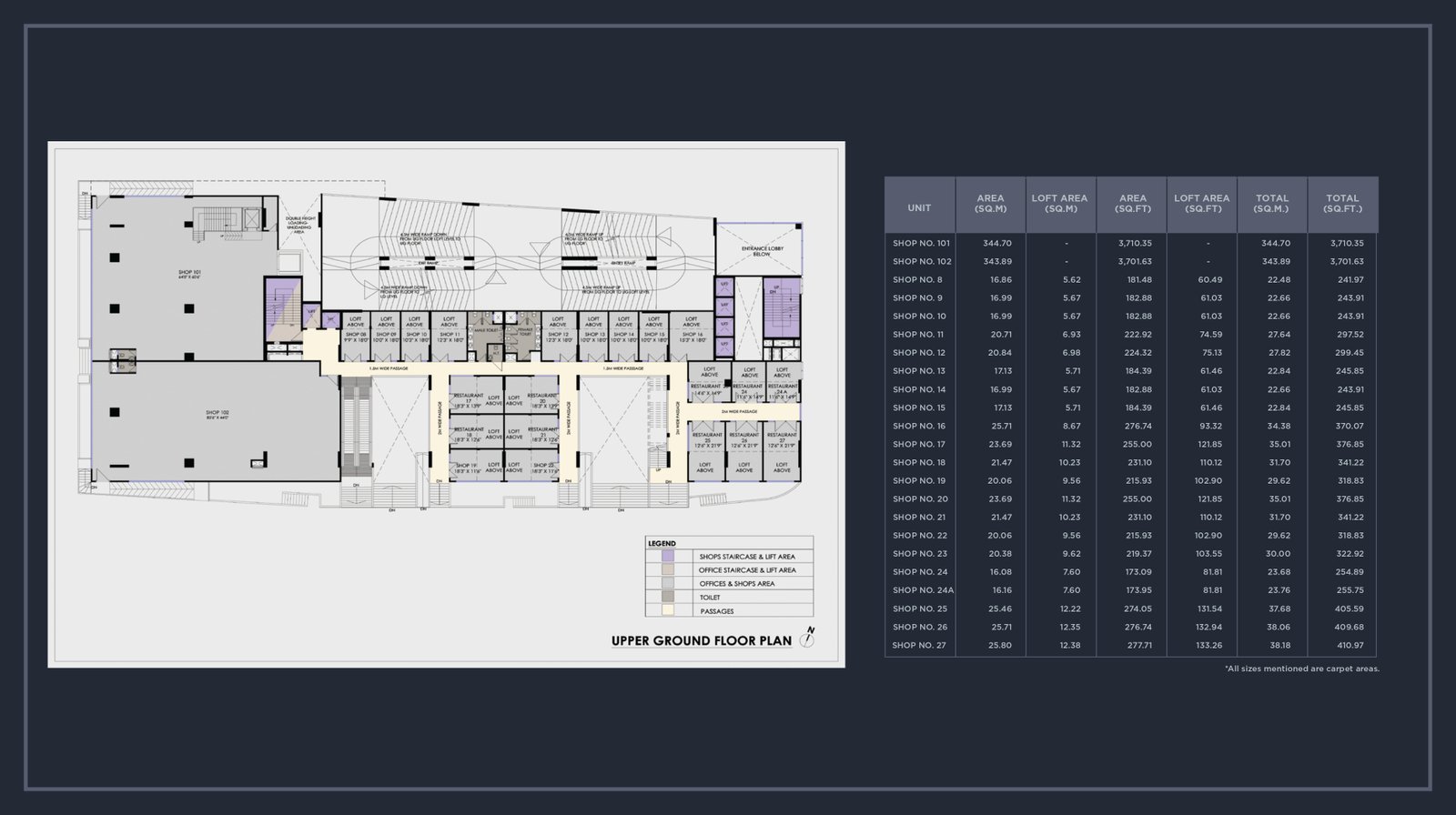Click the UNIT column header
Image resolution: width=1456 pixels, height=815 pixels.
919,207
